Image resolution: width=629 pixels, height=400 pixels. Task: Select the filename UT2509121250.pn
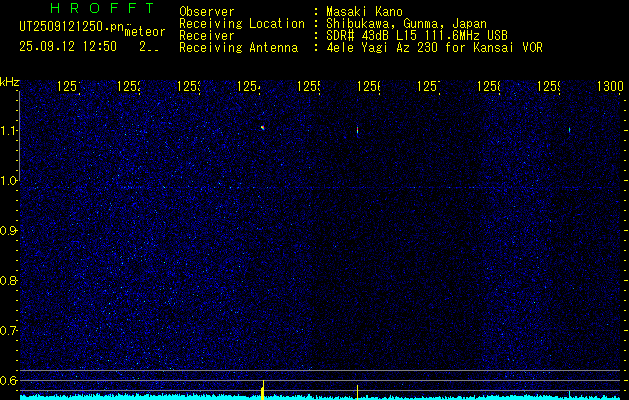pos(72,26)
